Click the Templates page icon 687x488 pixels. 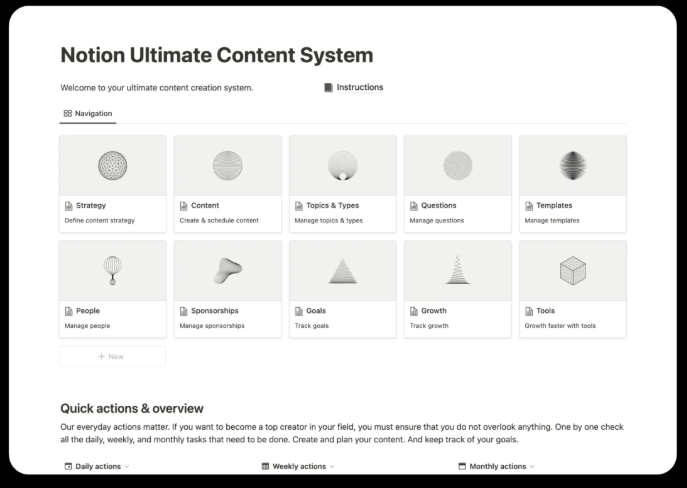(529, 205)
